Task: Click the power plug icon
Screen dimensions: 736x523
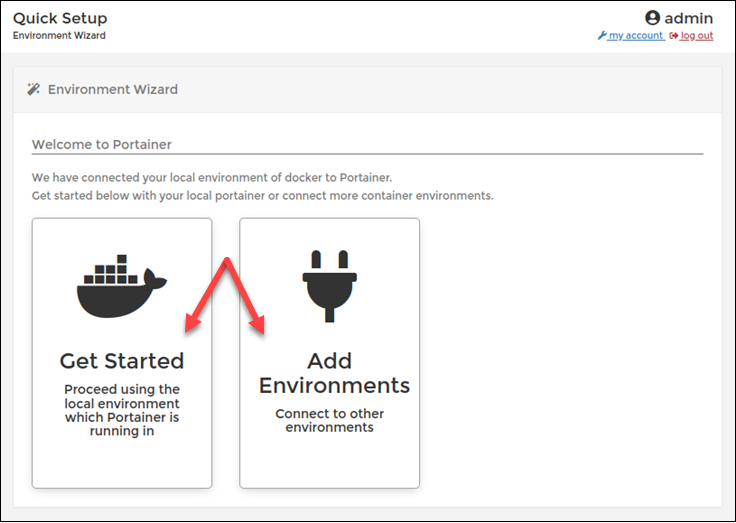Action: point(330,286)
